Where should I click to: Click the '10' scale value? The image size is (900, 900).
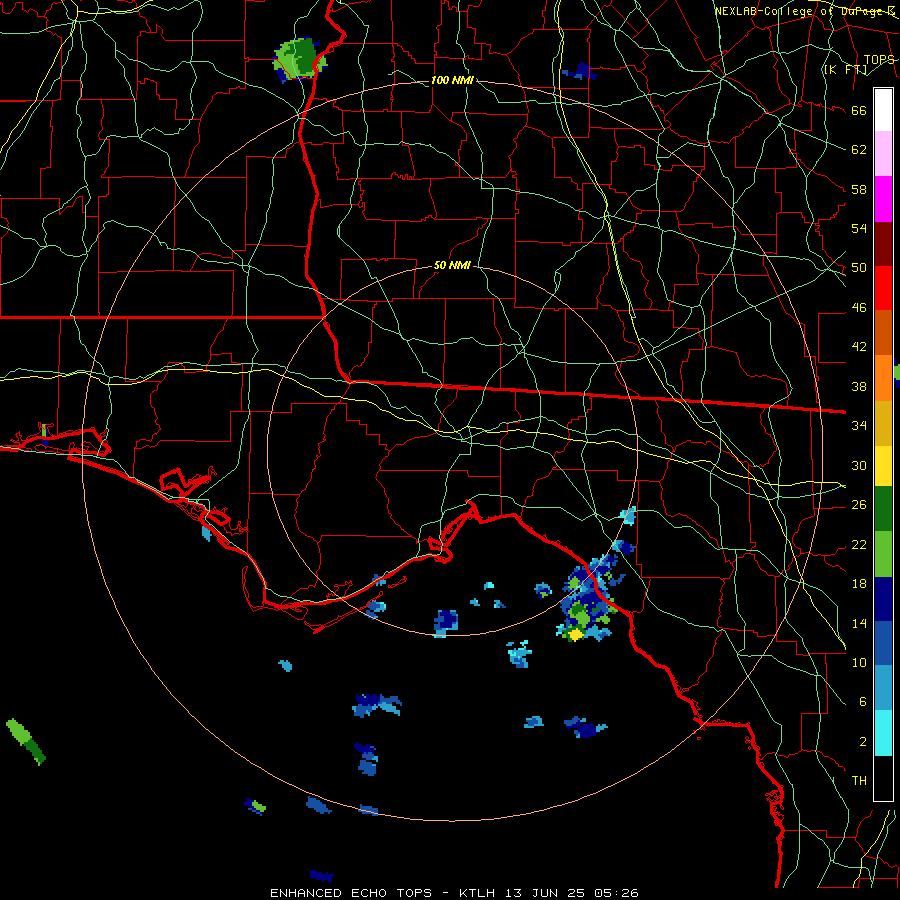pos(859,662)
